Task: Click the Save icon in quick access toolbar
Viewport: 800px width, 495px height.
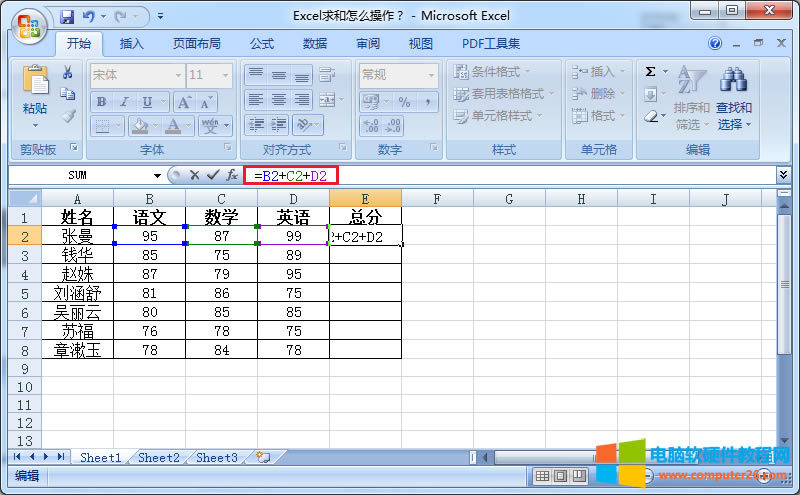Action: [x=67, y=16]
